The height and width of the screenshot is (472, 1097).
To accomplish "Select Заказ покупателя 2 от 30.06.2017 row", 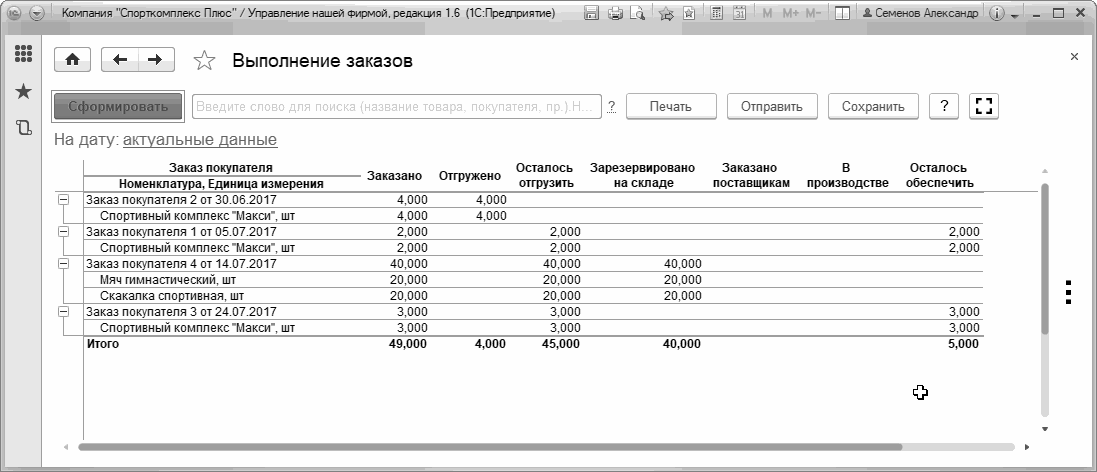I will coord(533,200).
